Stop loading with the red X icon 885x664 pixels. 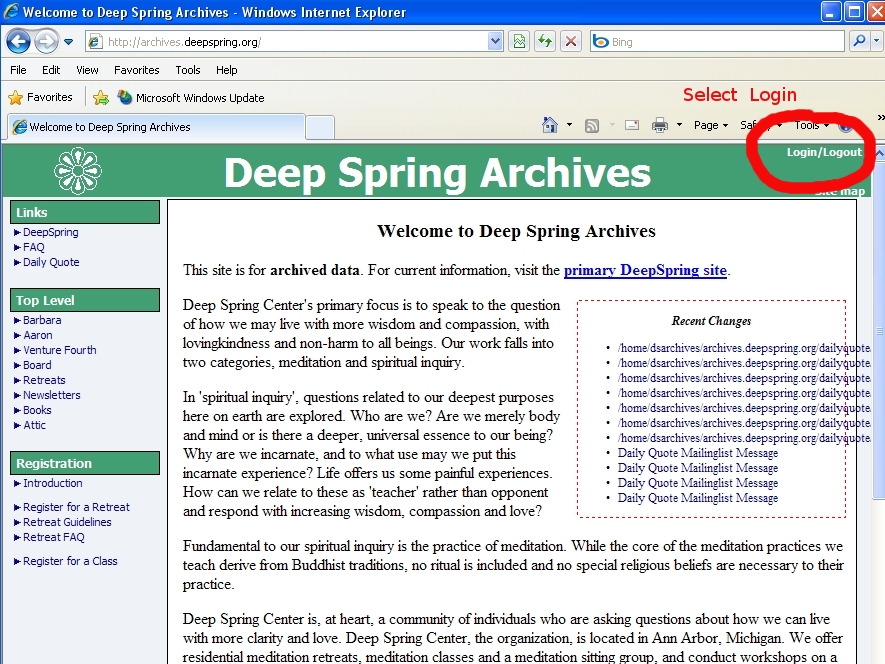571,42
